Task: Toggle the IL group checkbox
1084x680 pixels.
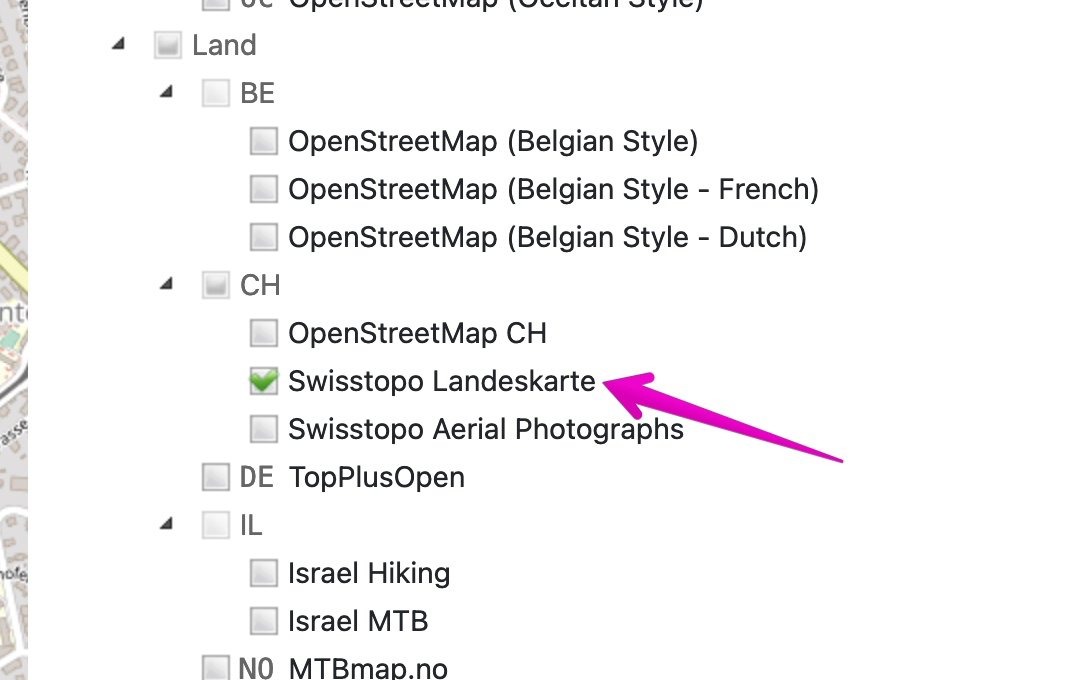Action: (x=215, y=525)
